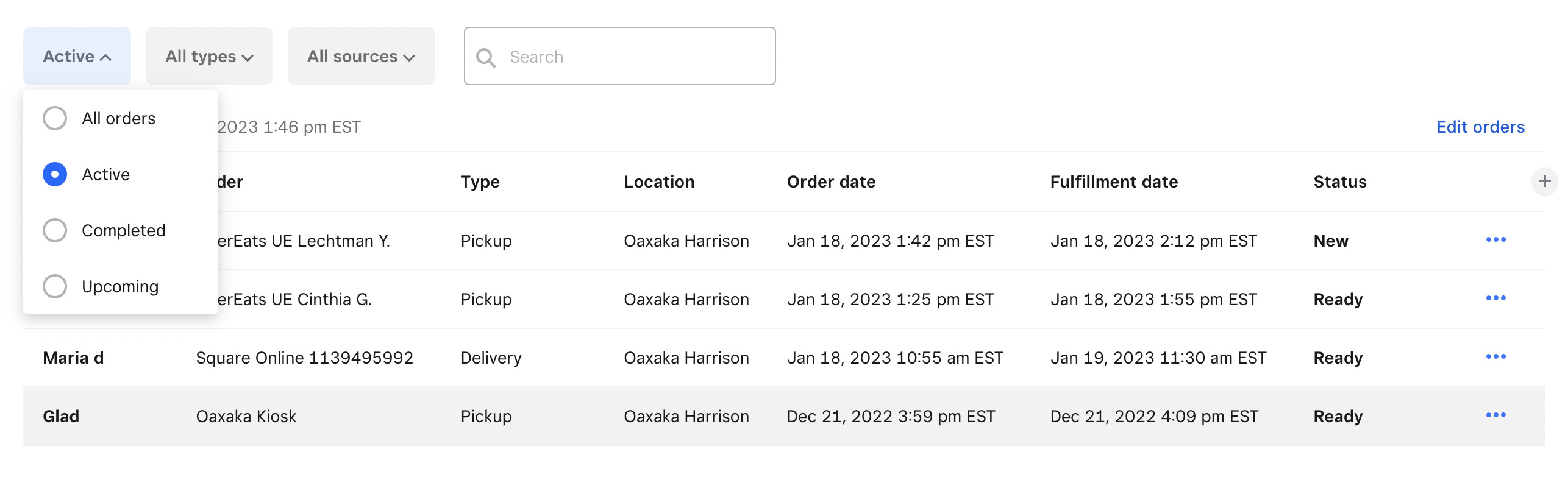
Task: Choose the Upcoming radio option
Action: tap(55, 286)
